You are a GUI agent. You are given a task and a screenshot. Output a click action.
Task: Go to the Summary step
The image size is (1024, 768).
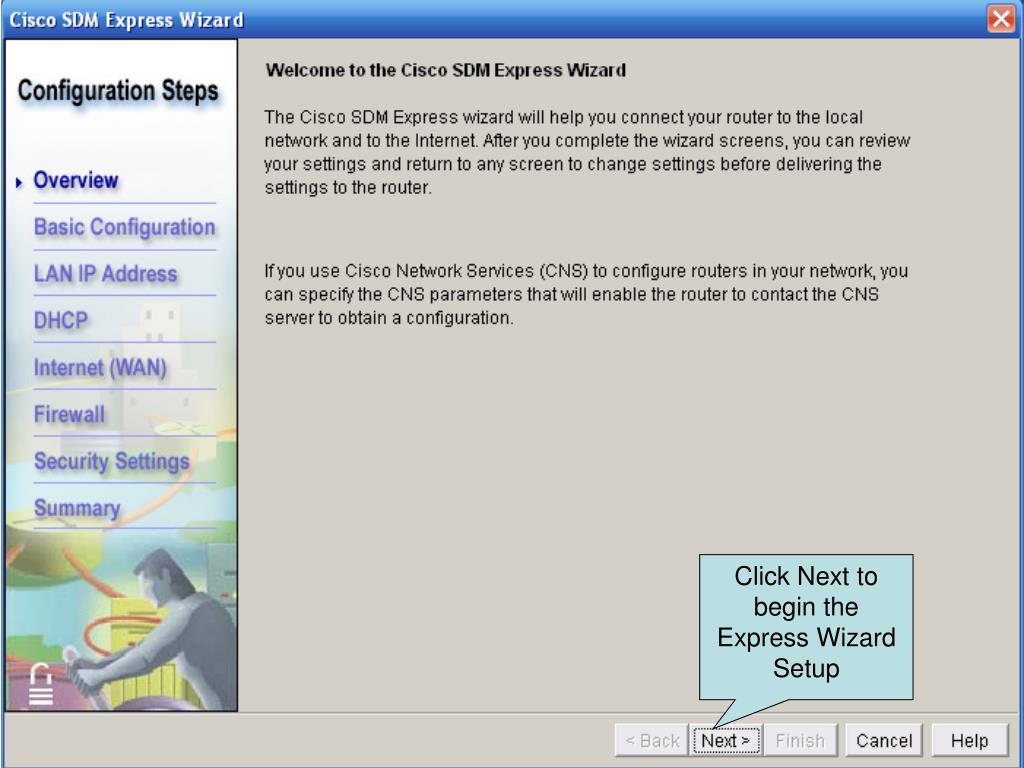77,508
